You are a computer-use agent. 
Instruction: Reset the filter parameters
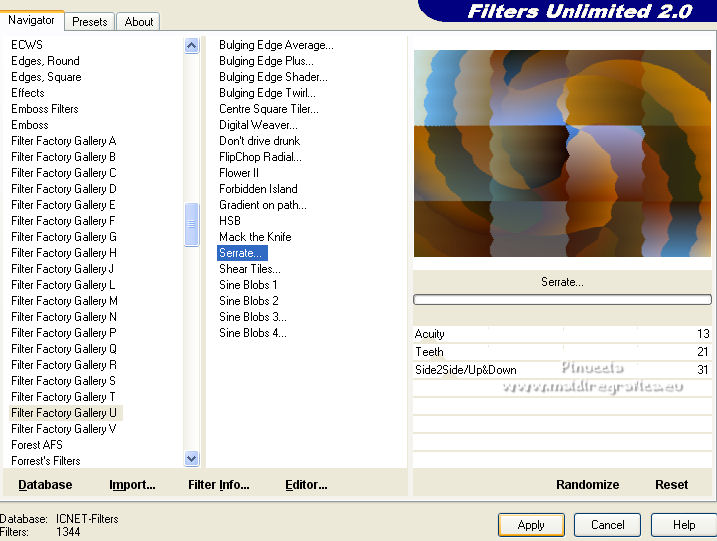pos(671,484)
